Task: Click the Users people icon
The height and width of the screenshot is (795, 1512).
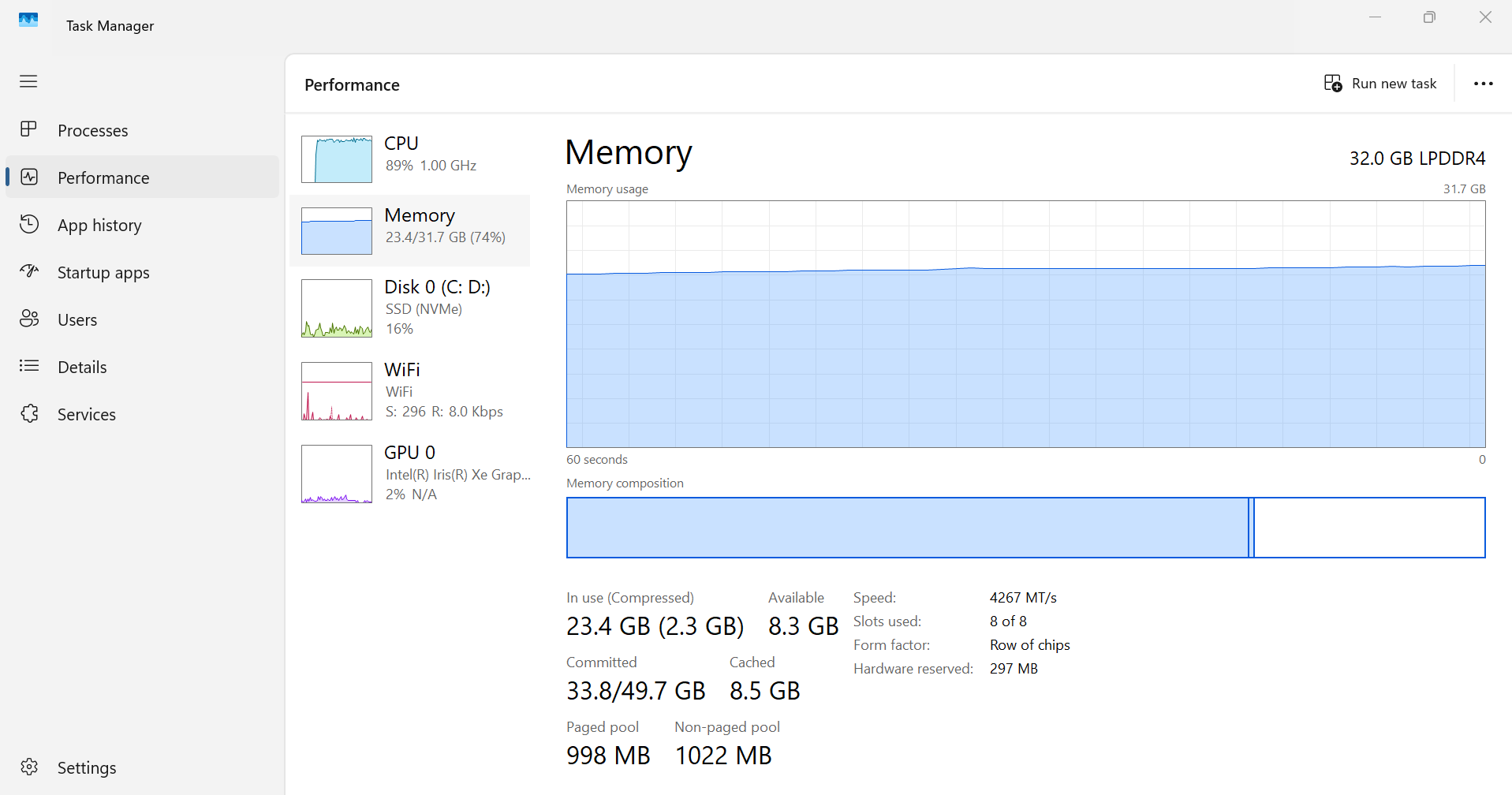Action: (x=29, y=319)
